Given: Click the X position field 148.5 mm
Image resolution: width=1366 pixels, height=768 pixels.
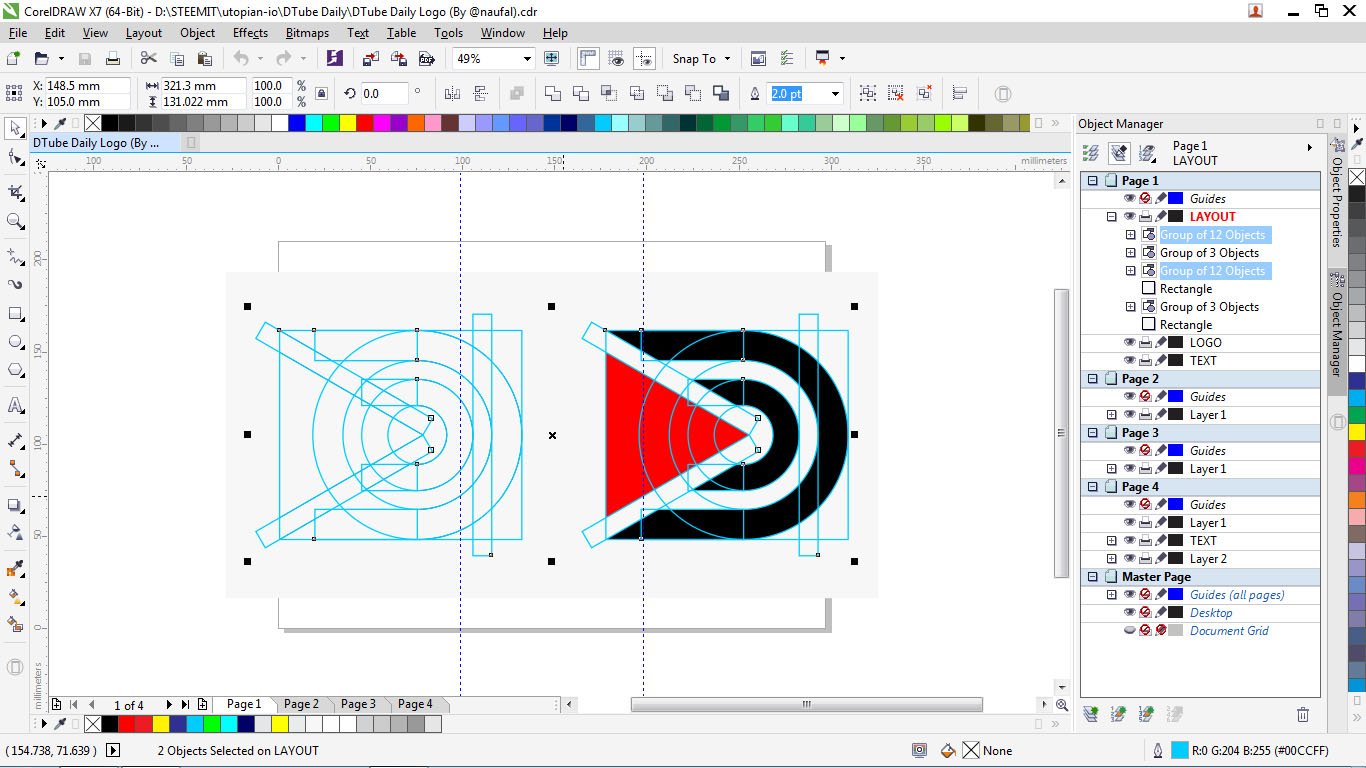Looking at the screenshot, I should 88,86.
